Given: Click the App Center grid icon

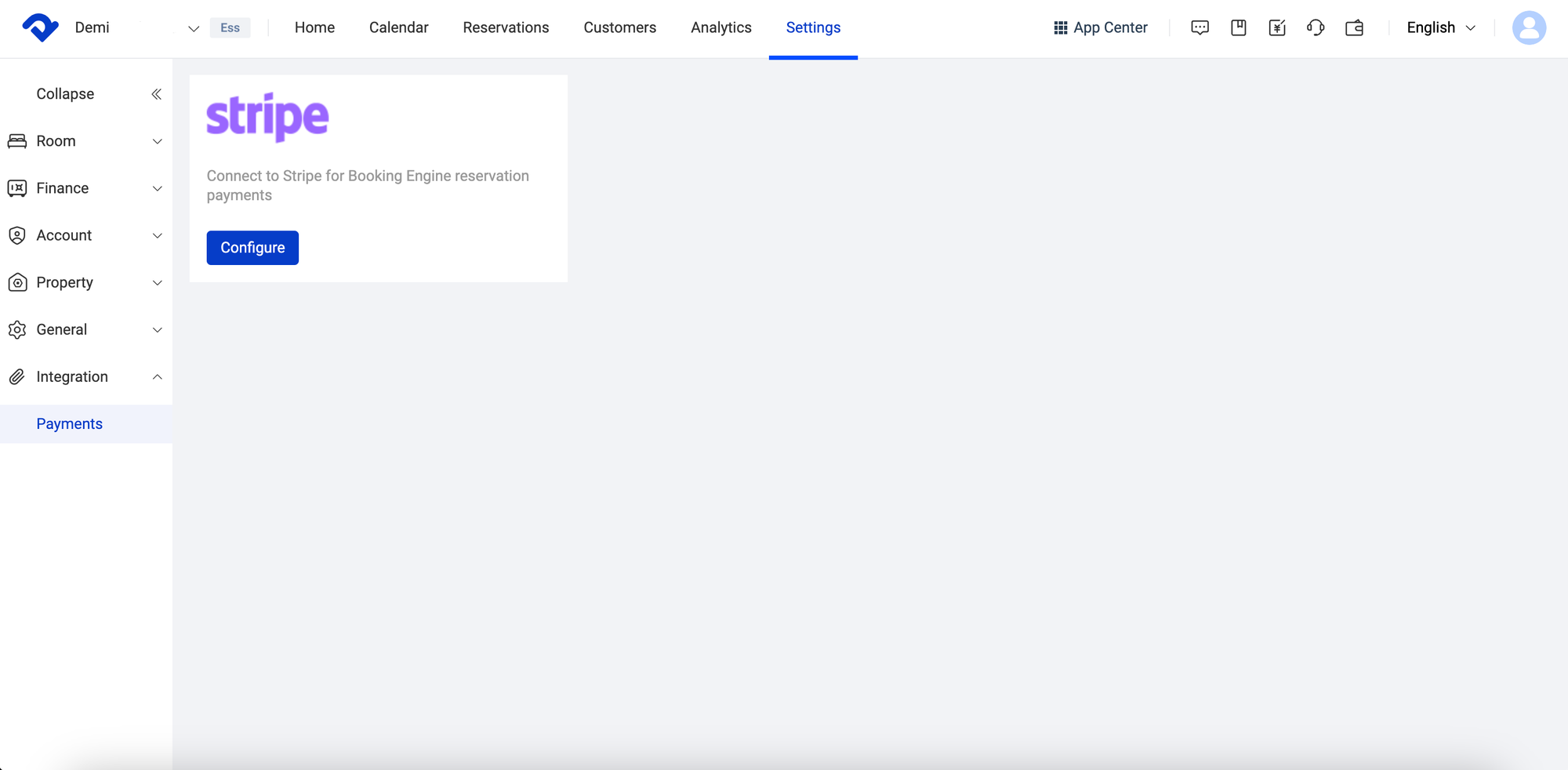Looking at the screenshot, I should point(1060,27).
